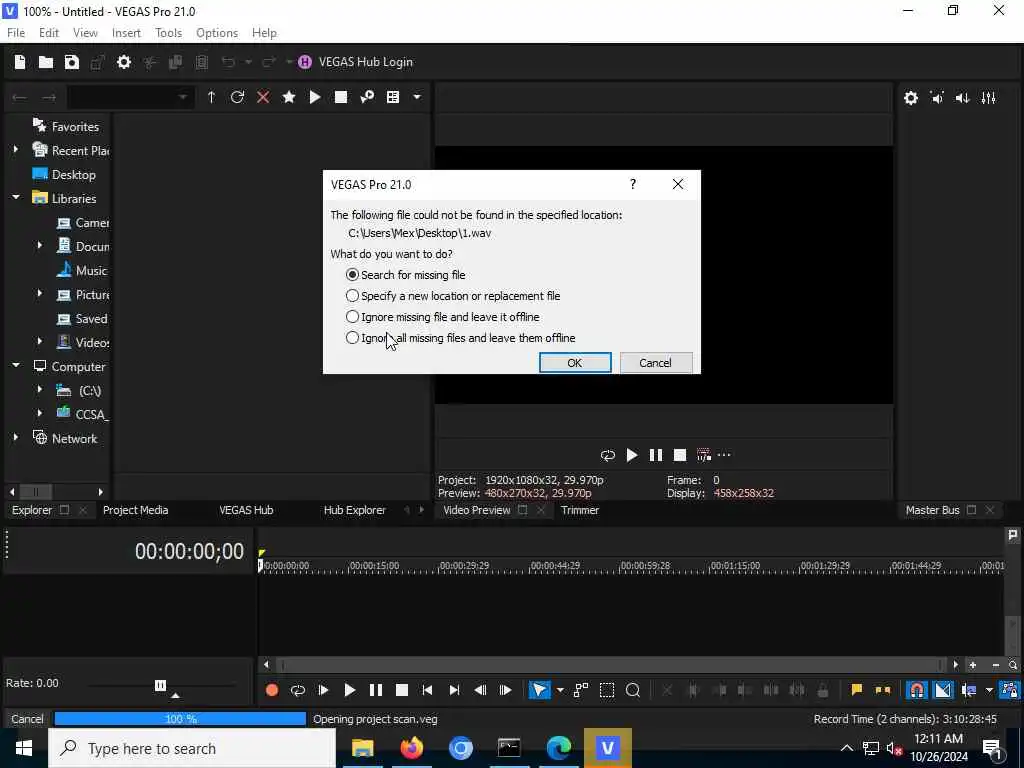Switch to the Trimmer tab
The width and height of the screenshot is (1024, 768).
[579, 510]
